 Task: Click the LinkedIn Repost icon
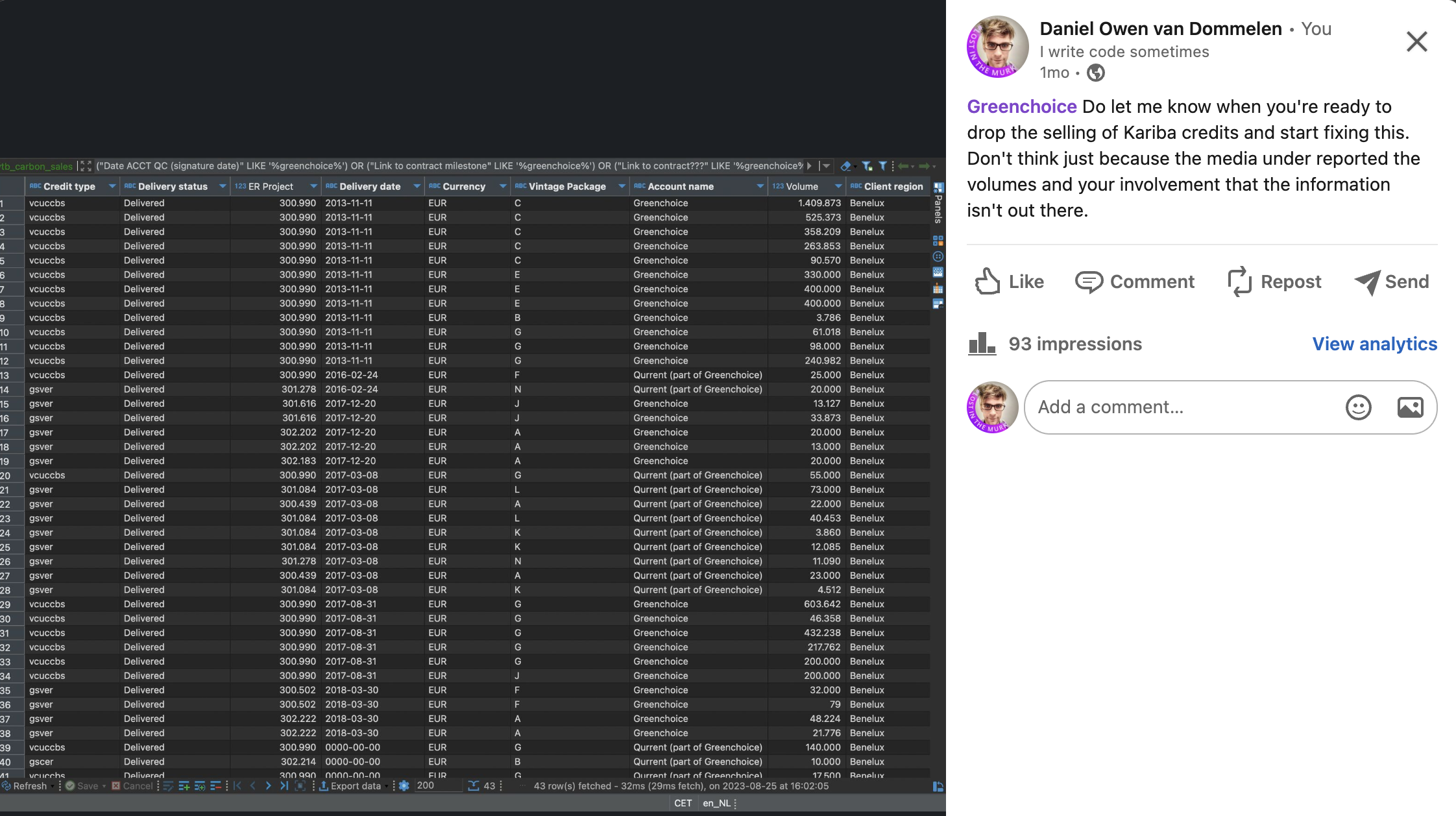click(1239, 282)
